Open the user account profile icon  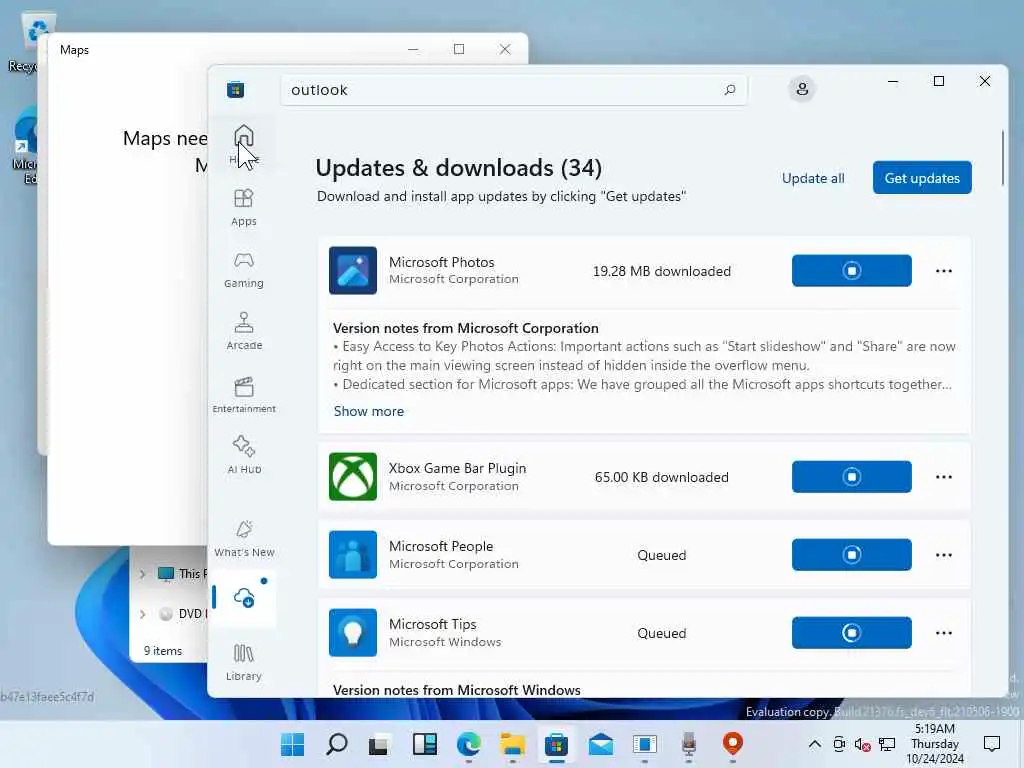click(802, 89)
